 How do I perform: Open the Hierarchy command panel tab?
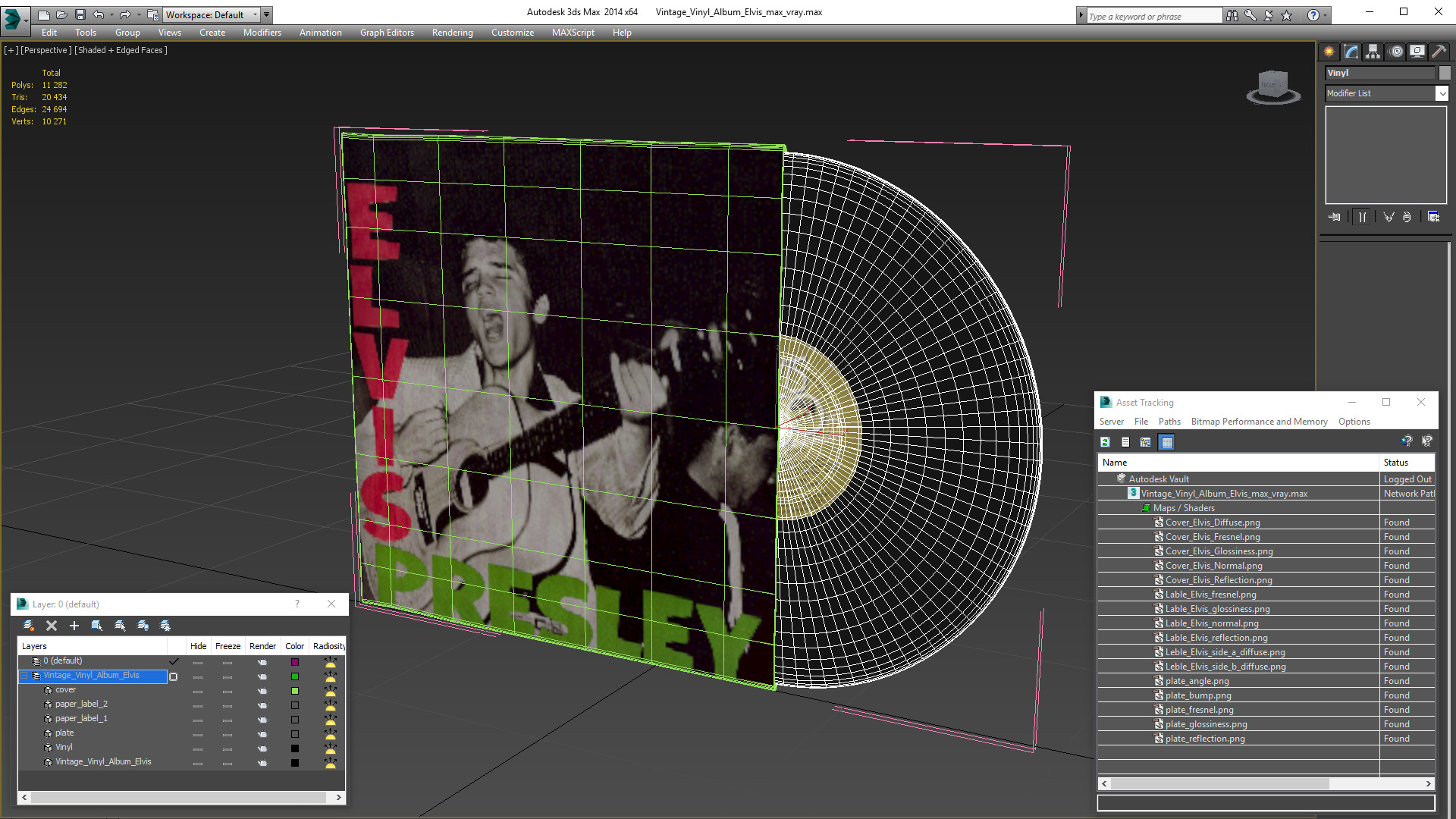point(1373,52)
